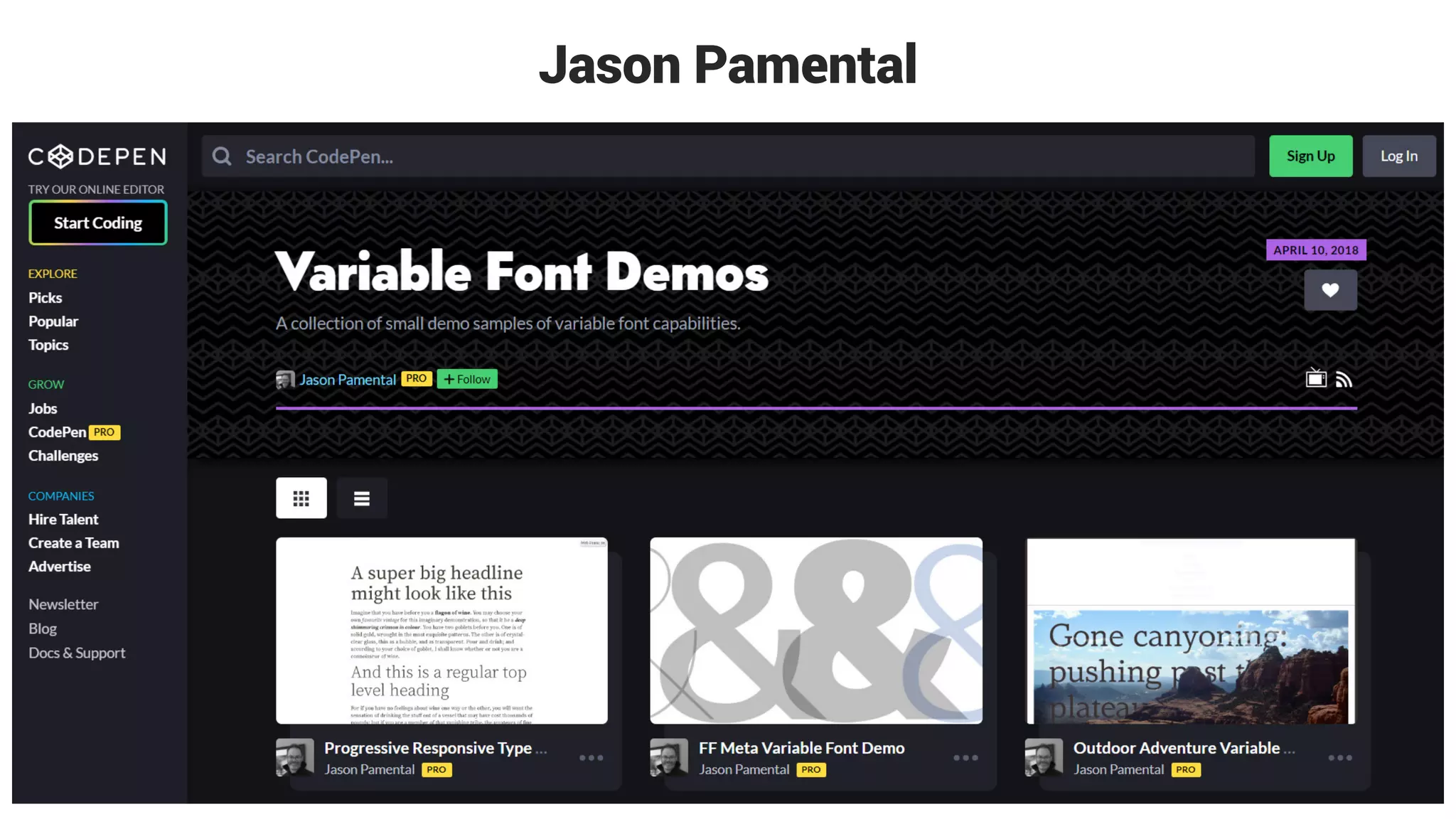Image resolution: width=1456 pixels, height=819 pixels.
Task: Open options menu for FF Meta Variable Font Demo
Action: click(965, 758)
